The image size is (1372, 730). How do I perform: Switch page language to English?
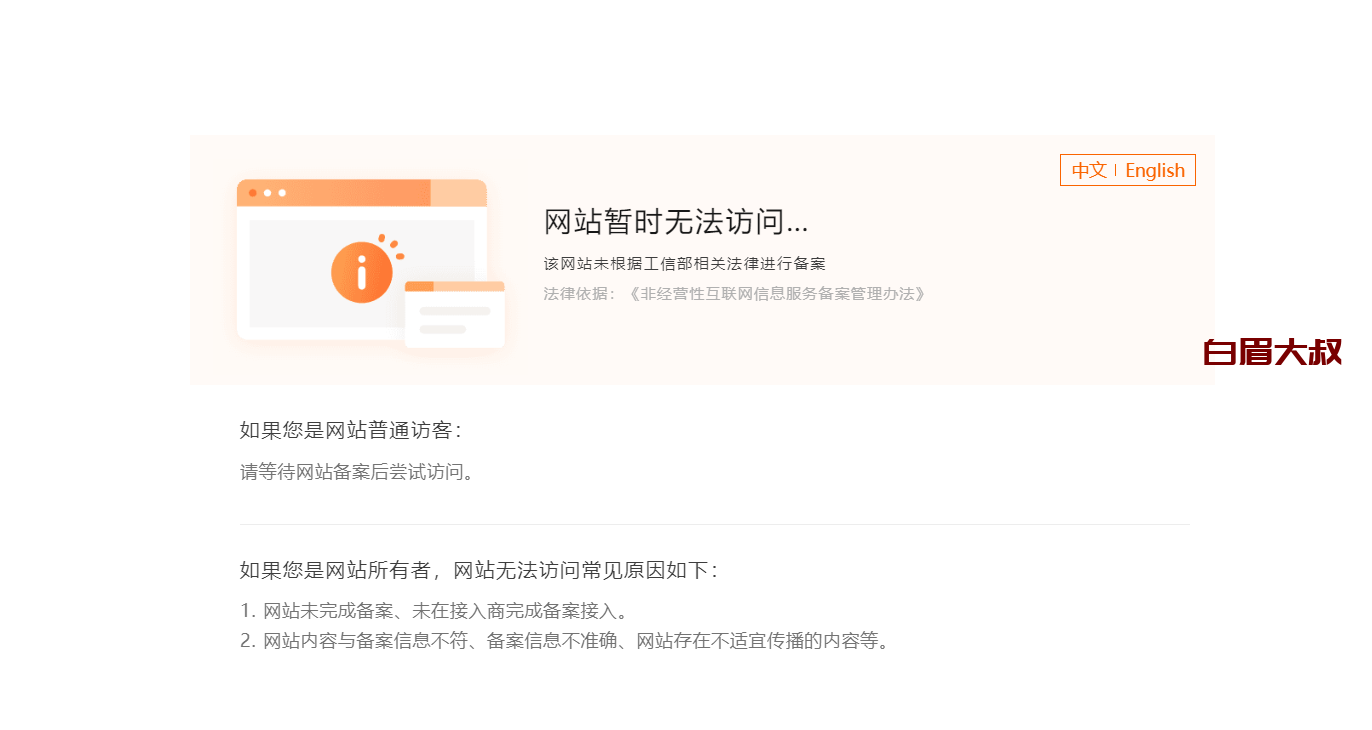(1155, 170)
